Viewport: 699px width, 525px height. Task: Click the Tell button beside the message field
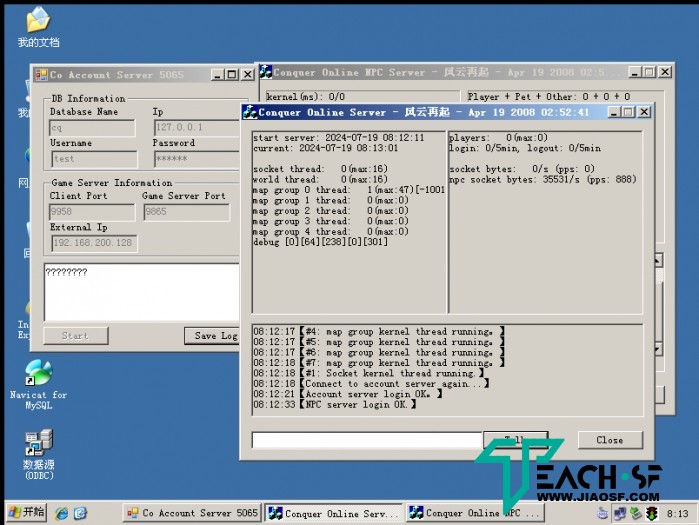(515, 439)
